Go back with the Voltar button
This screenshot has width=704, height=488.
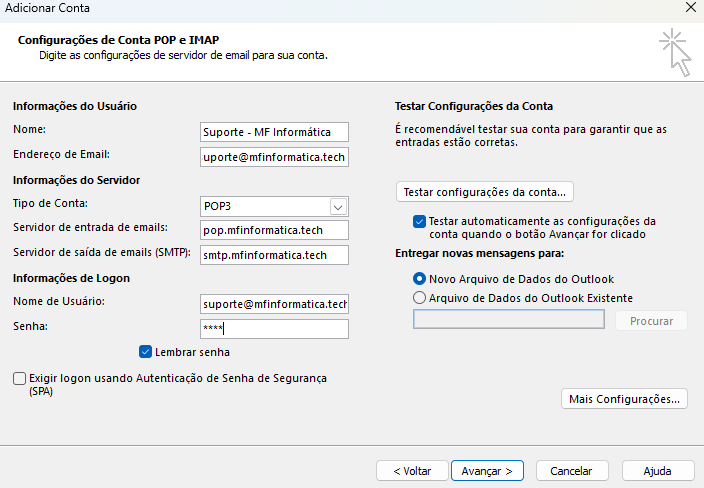click(412, 470)
